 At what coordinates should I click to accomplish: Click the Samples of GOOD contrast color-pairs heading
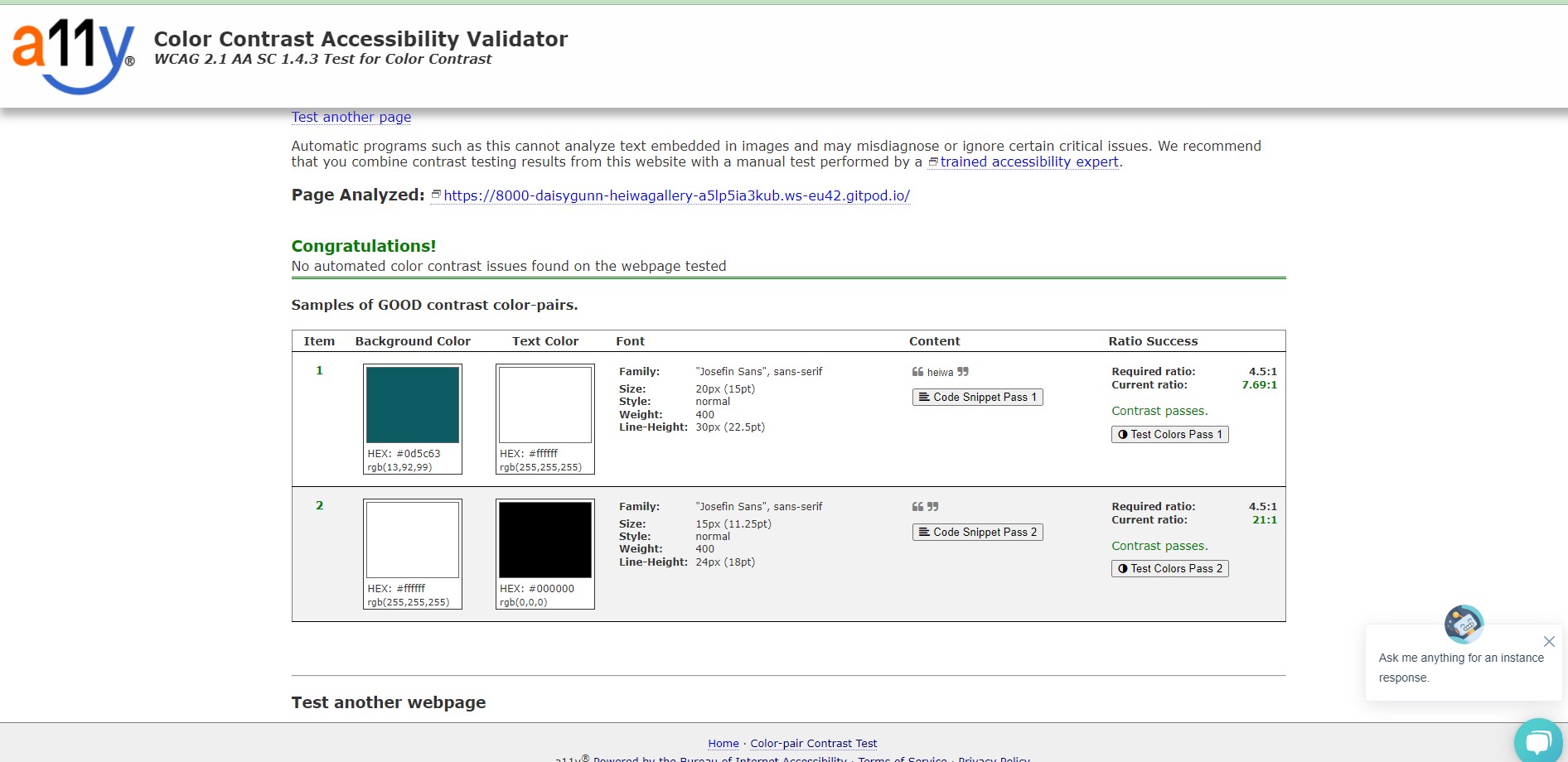(434, 305)
